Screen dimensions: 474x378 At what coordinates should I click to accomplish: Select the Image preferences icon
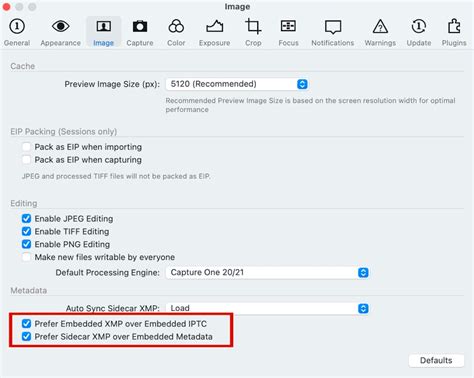[104, 32]
